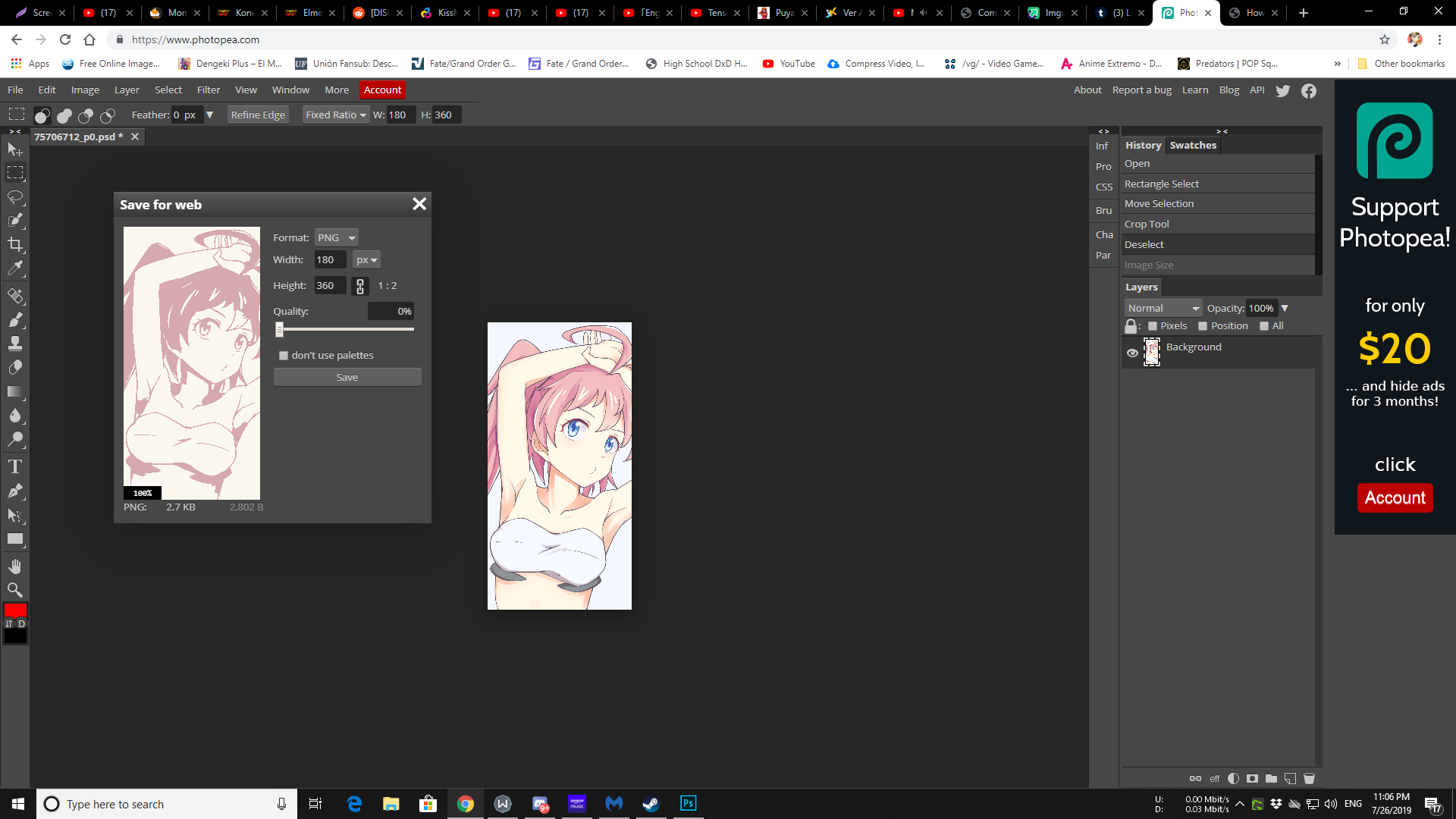Screen dimensions: 1456x819
Task: Select the Move tool
Action: [x=15, y=149]
